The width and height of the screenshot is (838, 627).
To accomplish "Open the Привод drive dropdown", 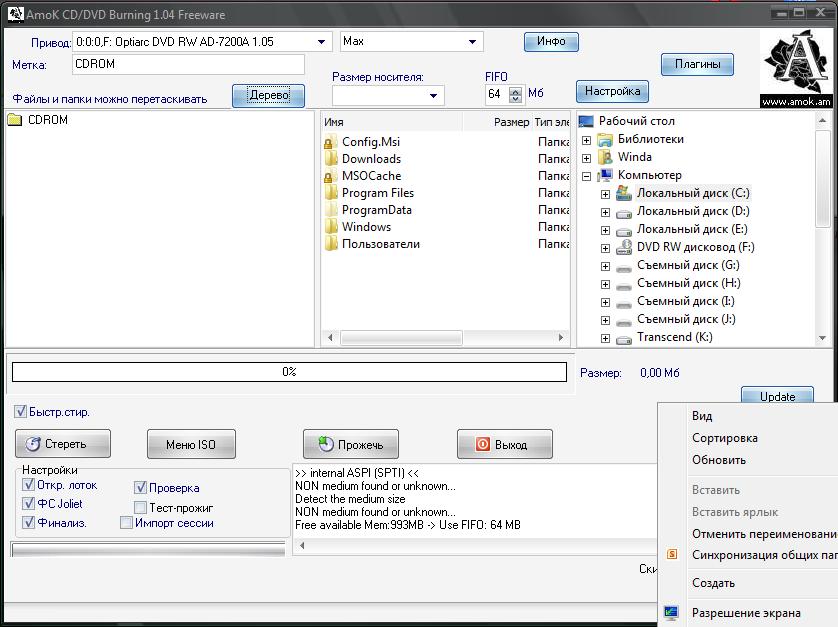I will [321, 42].
